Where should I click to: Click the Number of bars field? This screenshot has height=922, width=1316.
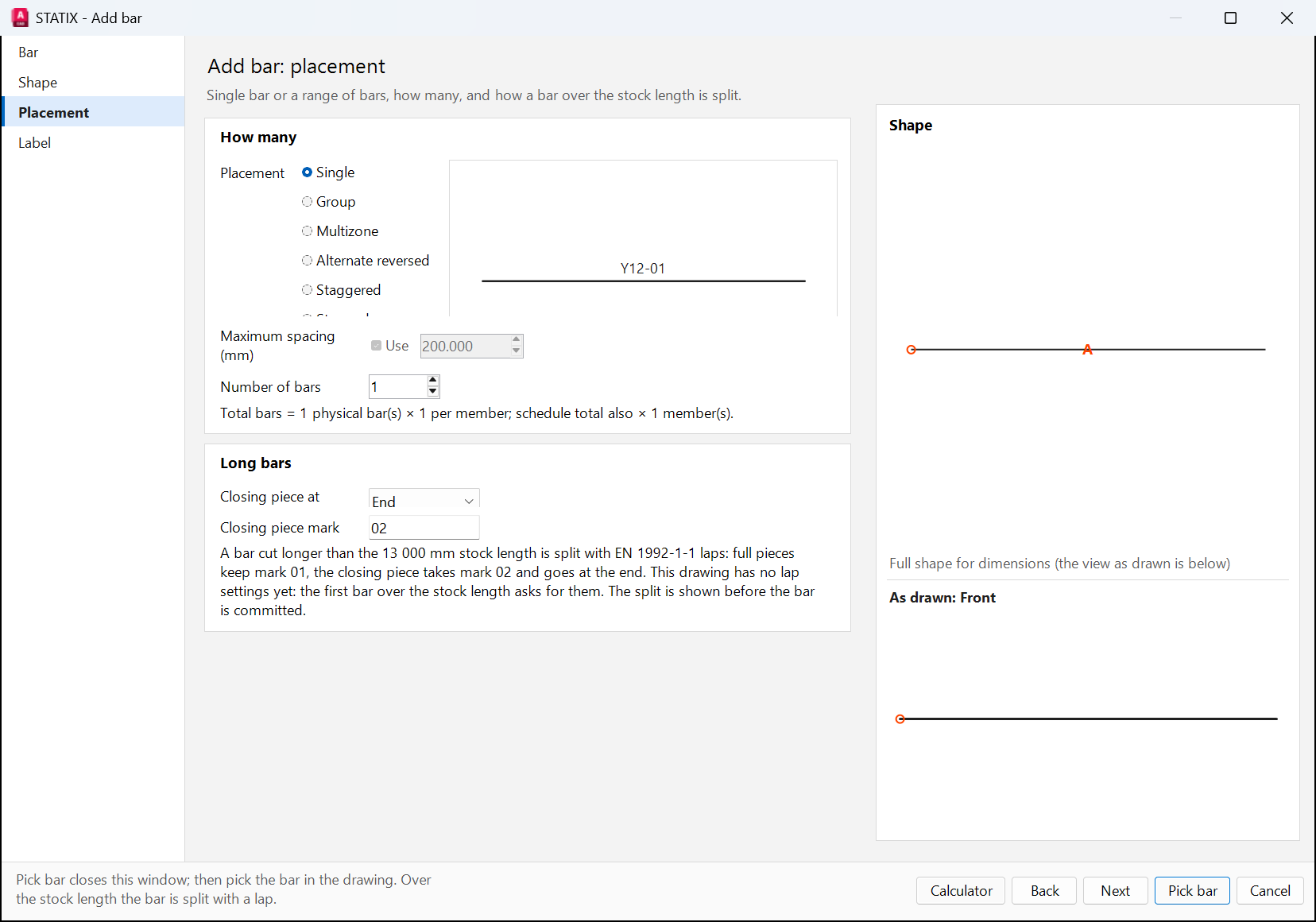(397, 387)
